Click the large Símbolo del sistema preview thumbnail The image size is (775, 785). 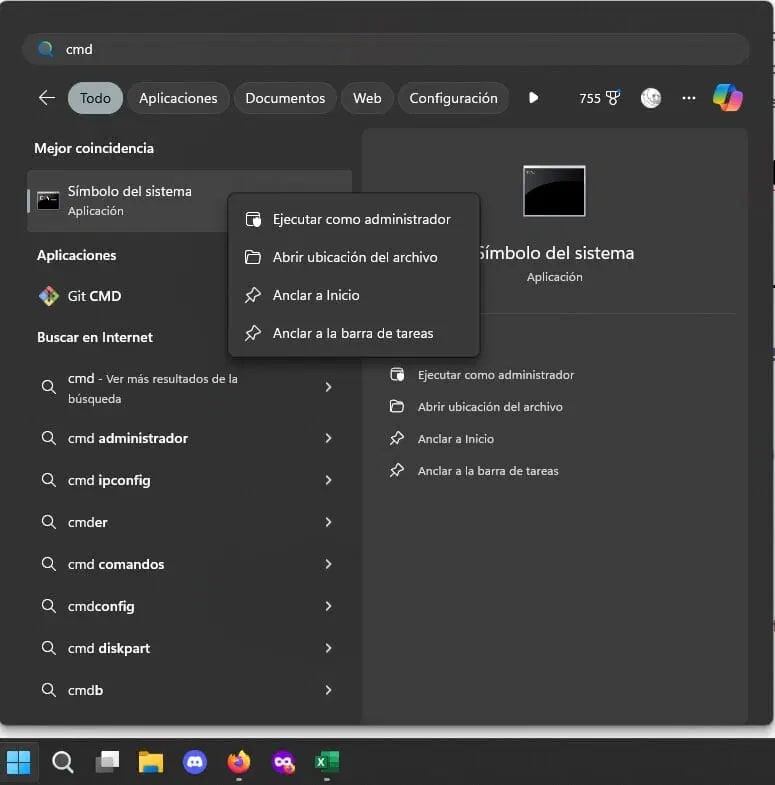click(x=554, y=191)
